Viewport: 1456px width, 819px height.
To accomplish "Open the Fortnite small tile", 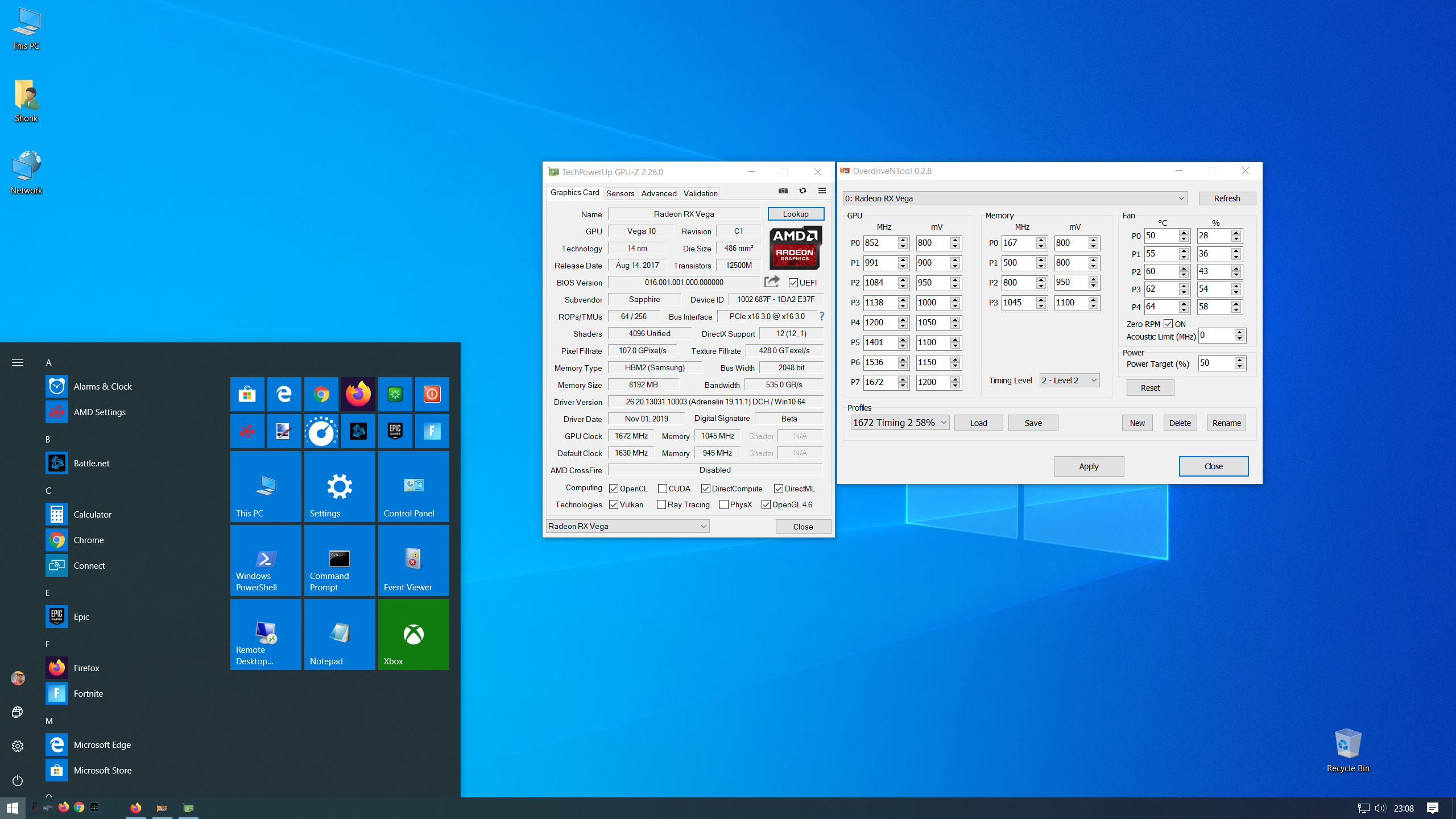I will tap(432, 431).
